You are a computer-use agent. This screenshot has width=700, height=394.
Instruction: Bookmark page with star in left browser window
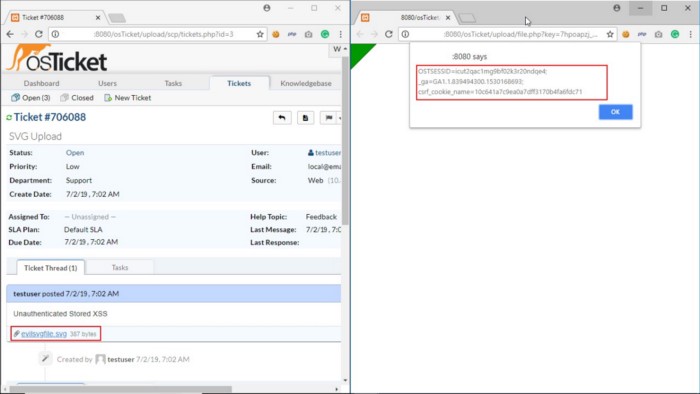coord(260,34)
